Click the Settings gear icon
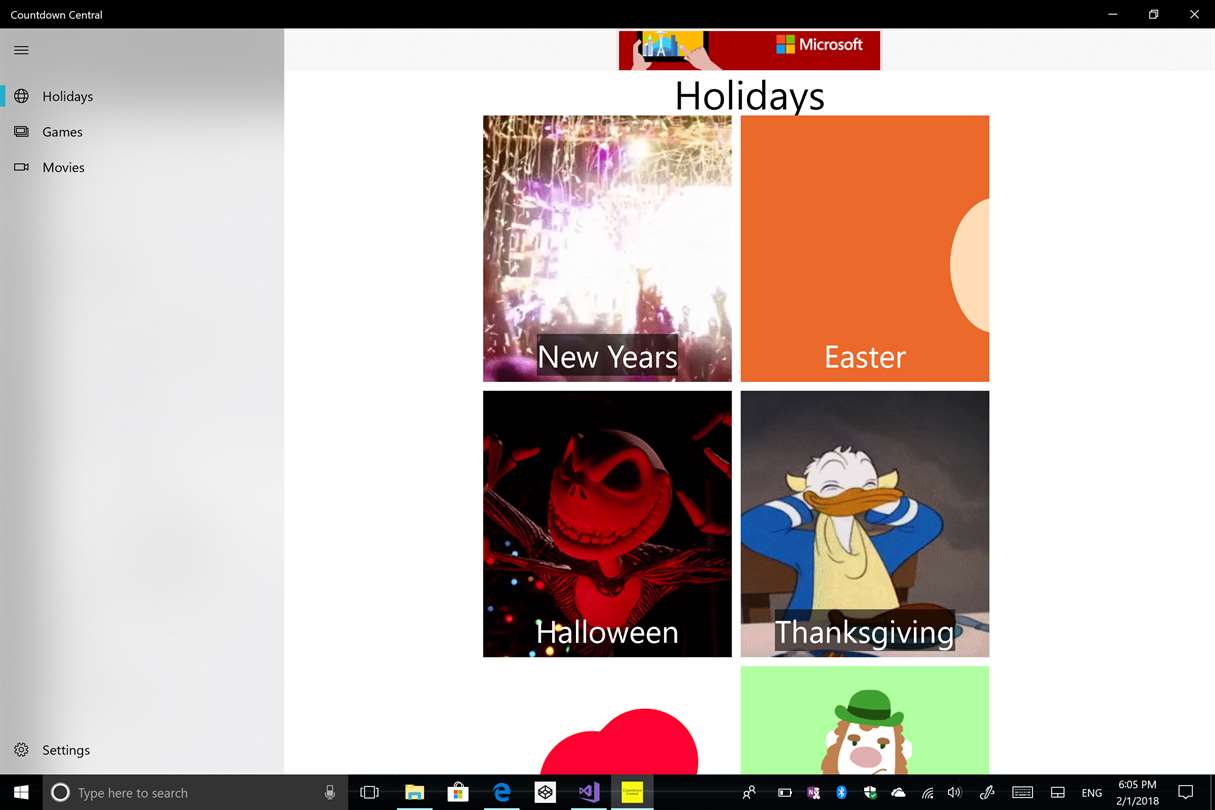1215x810 pixels. point(21,750)
